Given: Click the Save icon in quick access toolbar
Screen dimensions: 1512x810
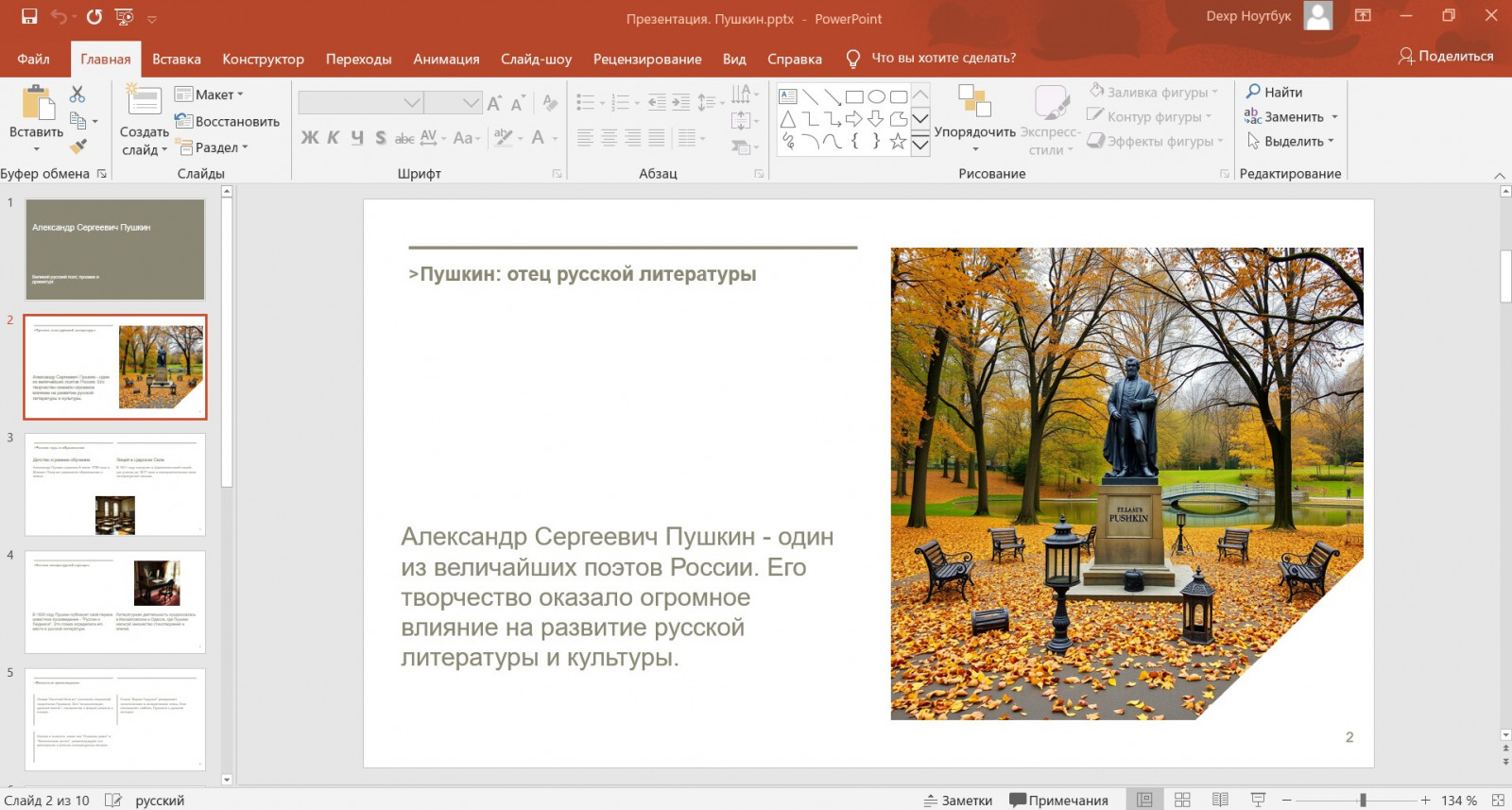Looking at the screenshot, I should coord(29,16).
